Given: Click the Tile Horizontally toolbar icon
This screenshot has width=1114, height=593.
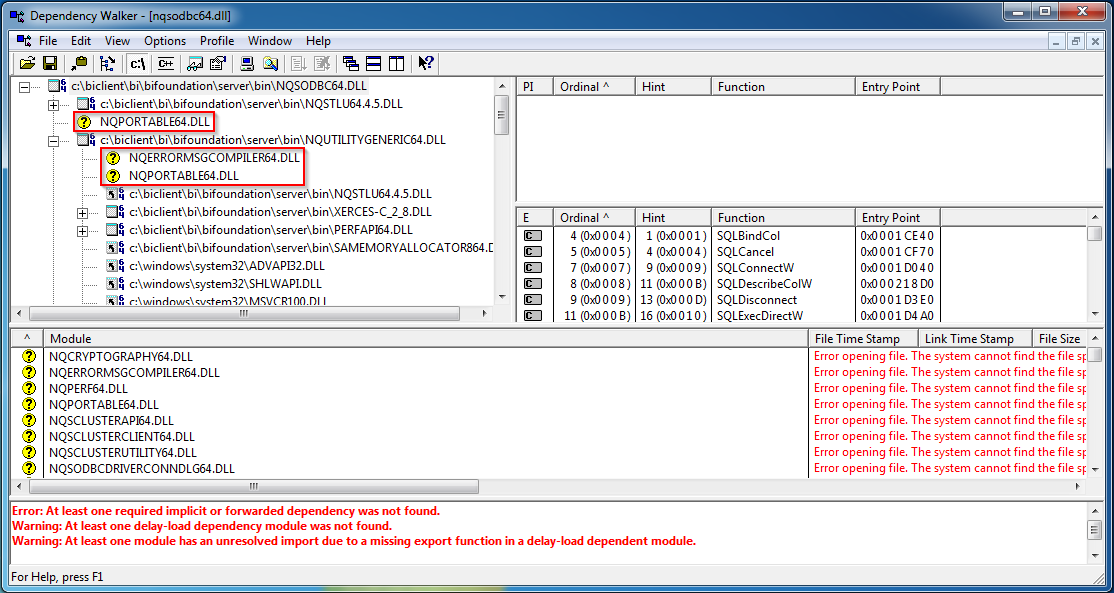Looking at the screenshot, I should coord(374,62).
